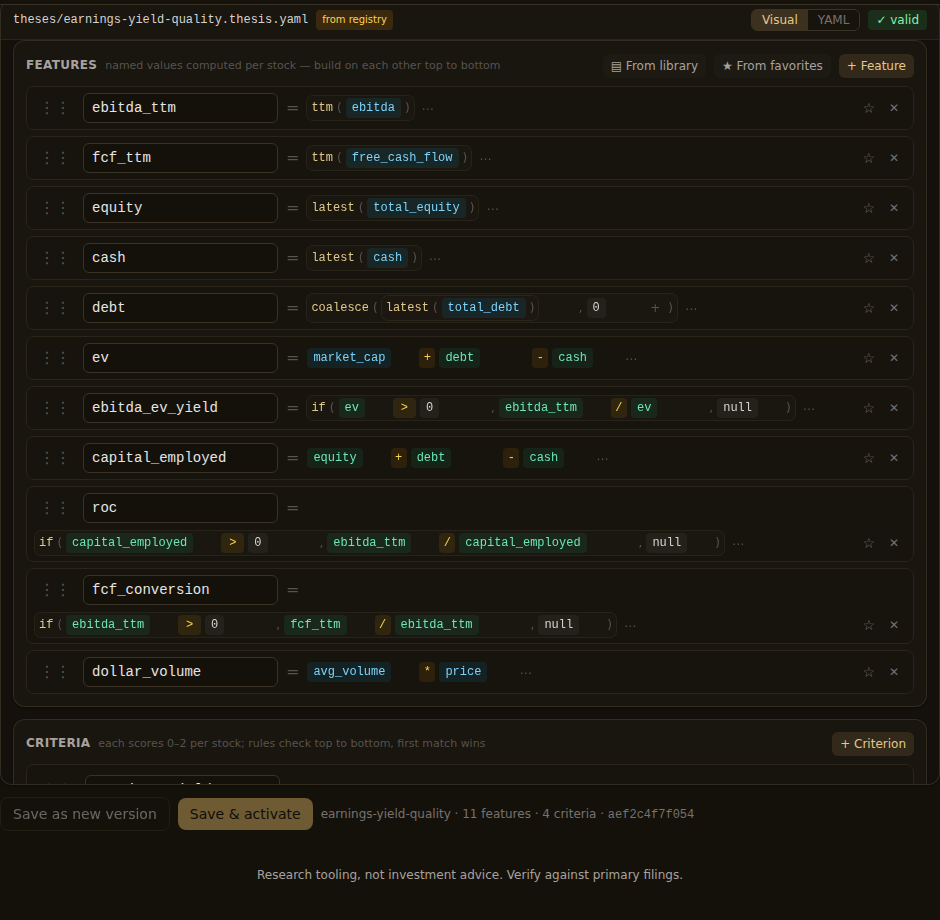Image resolution: width=940 pixels, height=920 pixels.
Task: Edit the dollar_volume name field
Action: (180, 672)
